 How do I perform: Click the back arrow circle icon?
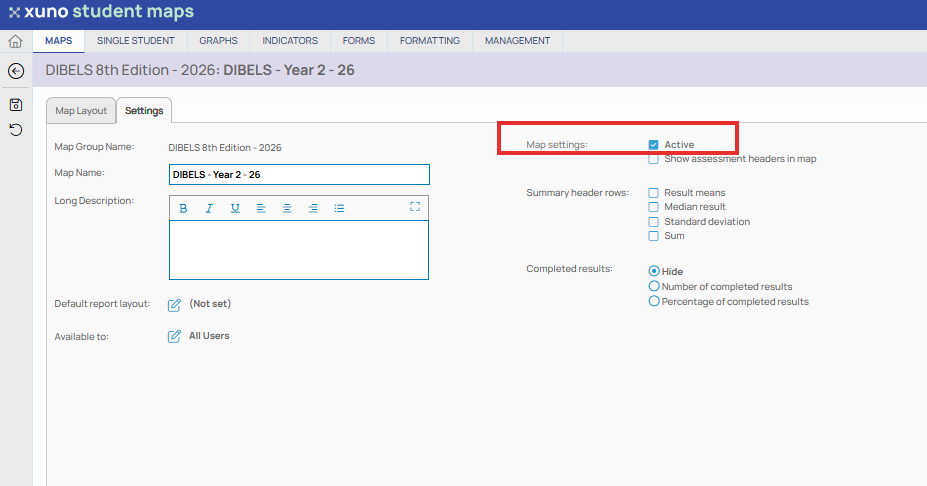[16, 71]
